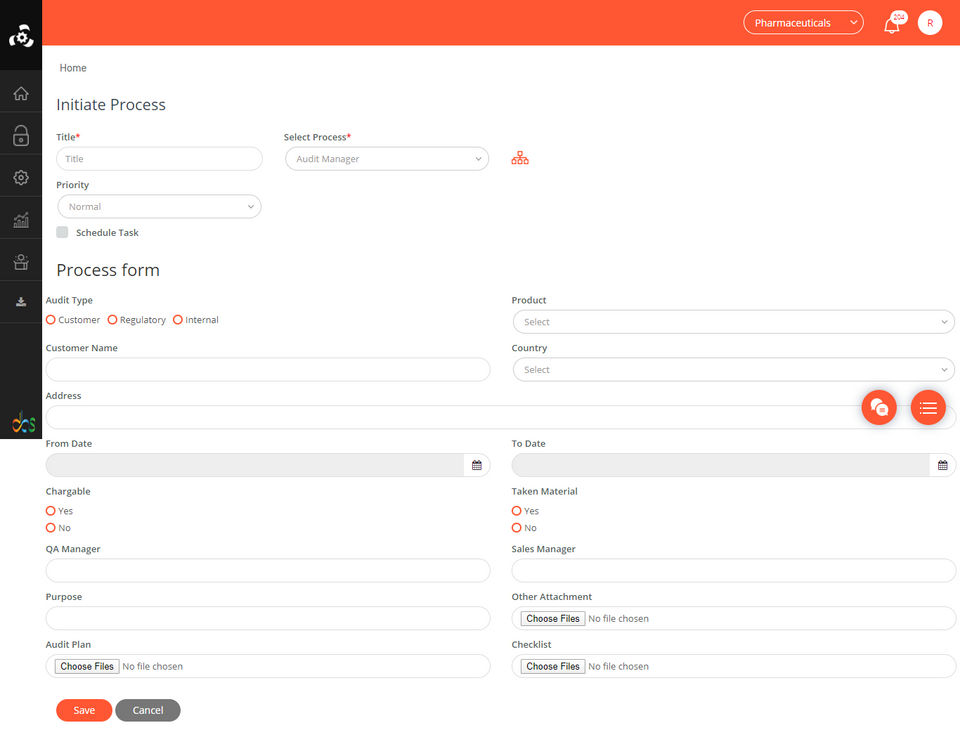The height and width of the screenshot is (746, 960).
Task: Focus the Customer Name field
Action: coord(268,369)
